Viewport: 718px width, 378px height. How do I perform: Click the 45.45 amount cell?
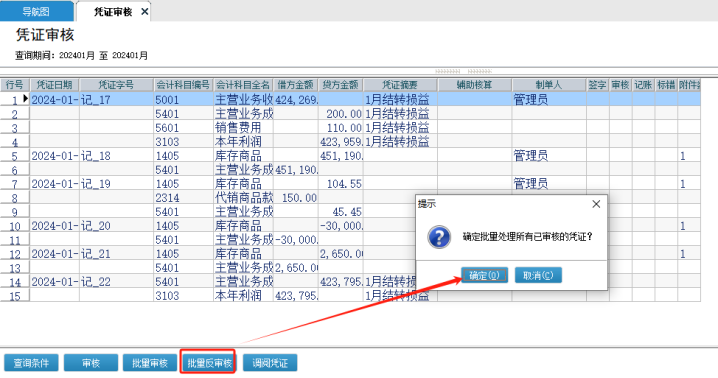pyautogui.click(x=340, y=212)
